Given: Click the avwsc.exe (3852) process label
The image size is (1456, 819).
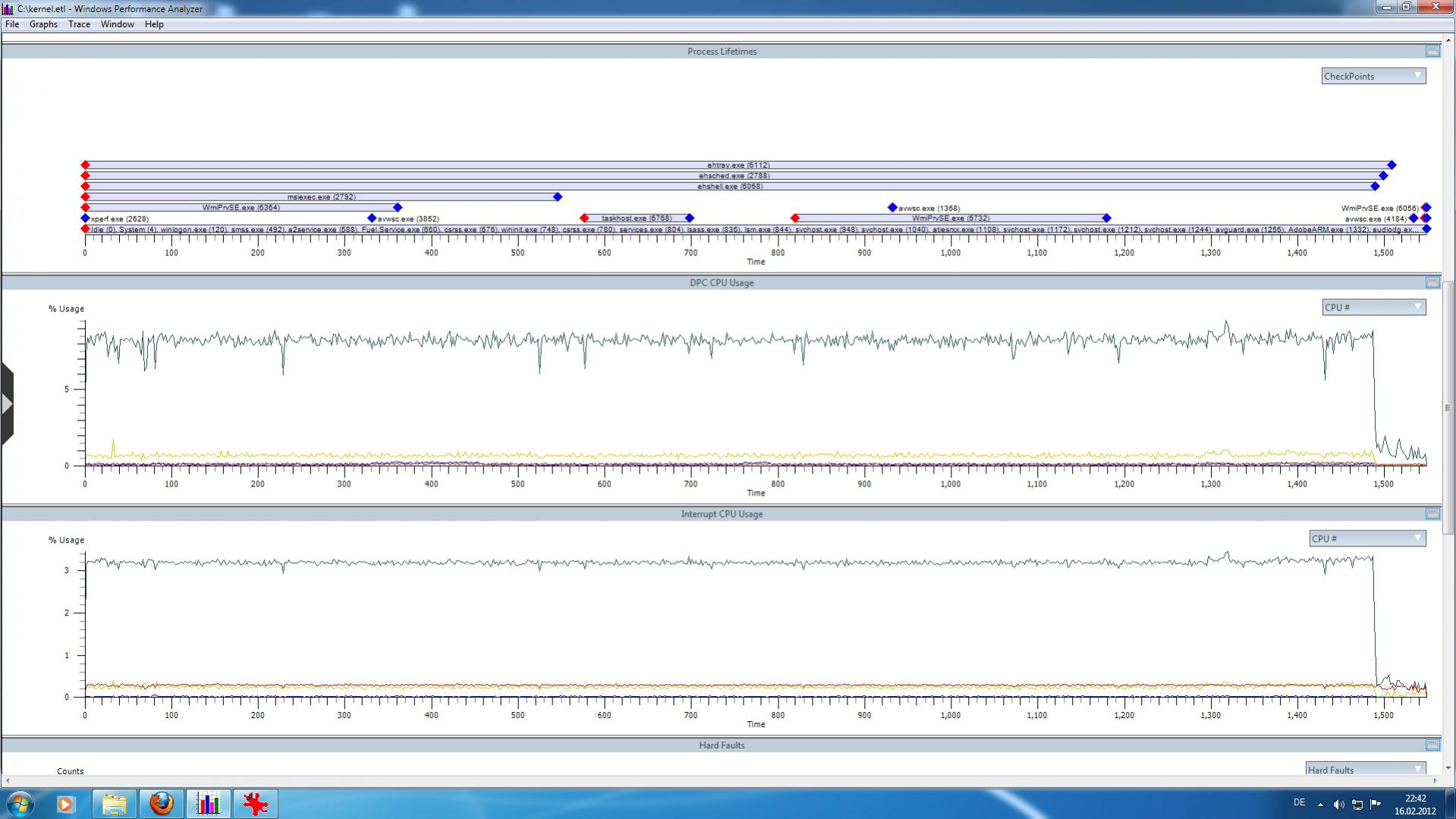Looking at the screenshot, I should (408, 219).
